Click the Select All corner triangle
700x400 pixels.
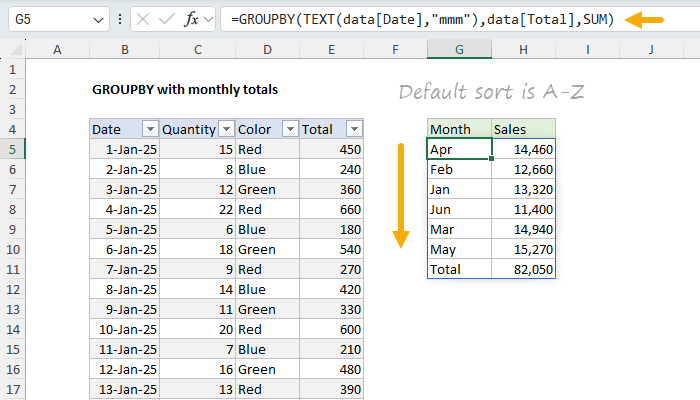(16, 50)
